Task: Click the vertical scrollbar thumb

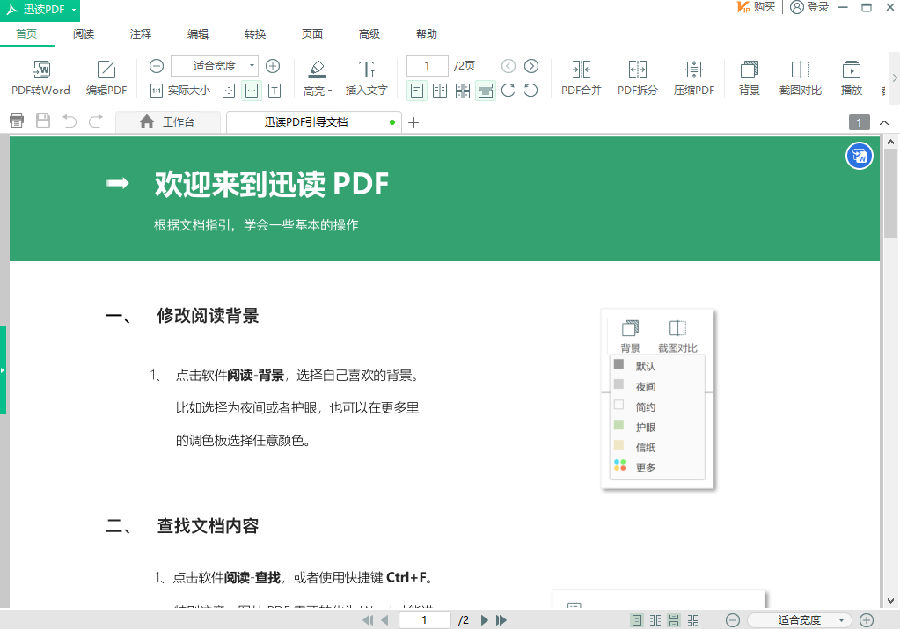Action: point(890,195)
